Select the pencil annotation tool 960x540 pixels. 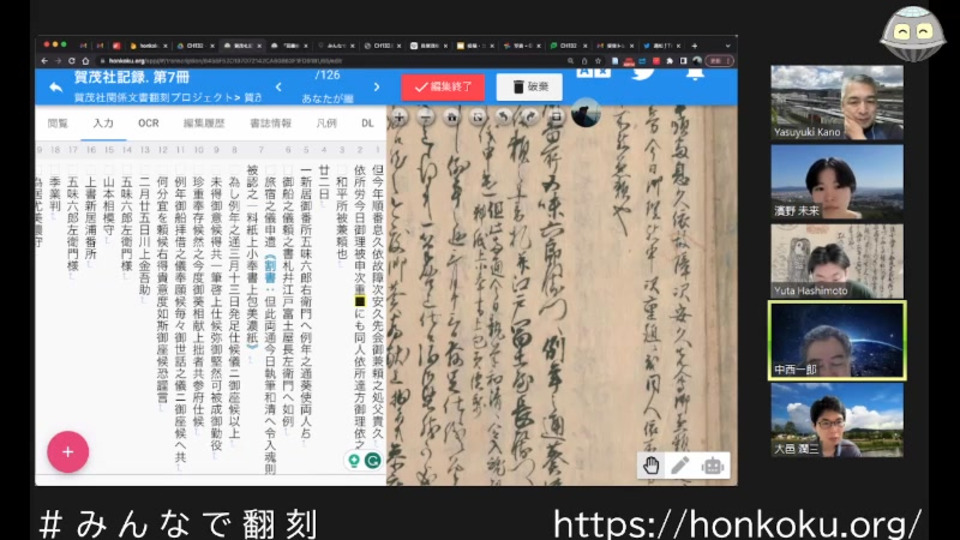(680, 466)
